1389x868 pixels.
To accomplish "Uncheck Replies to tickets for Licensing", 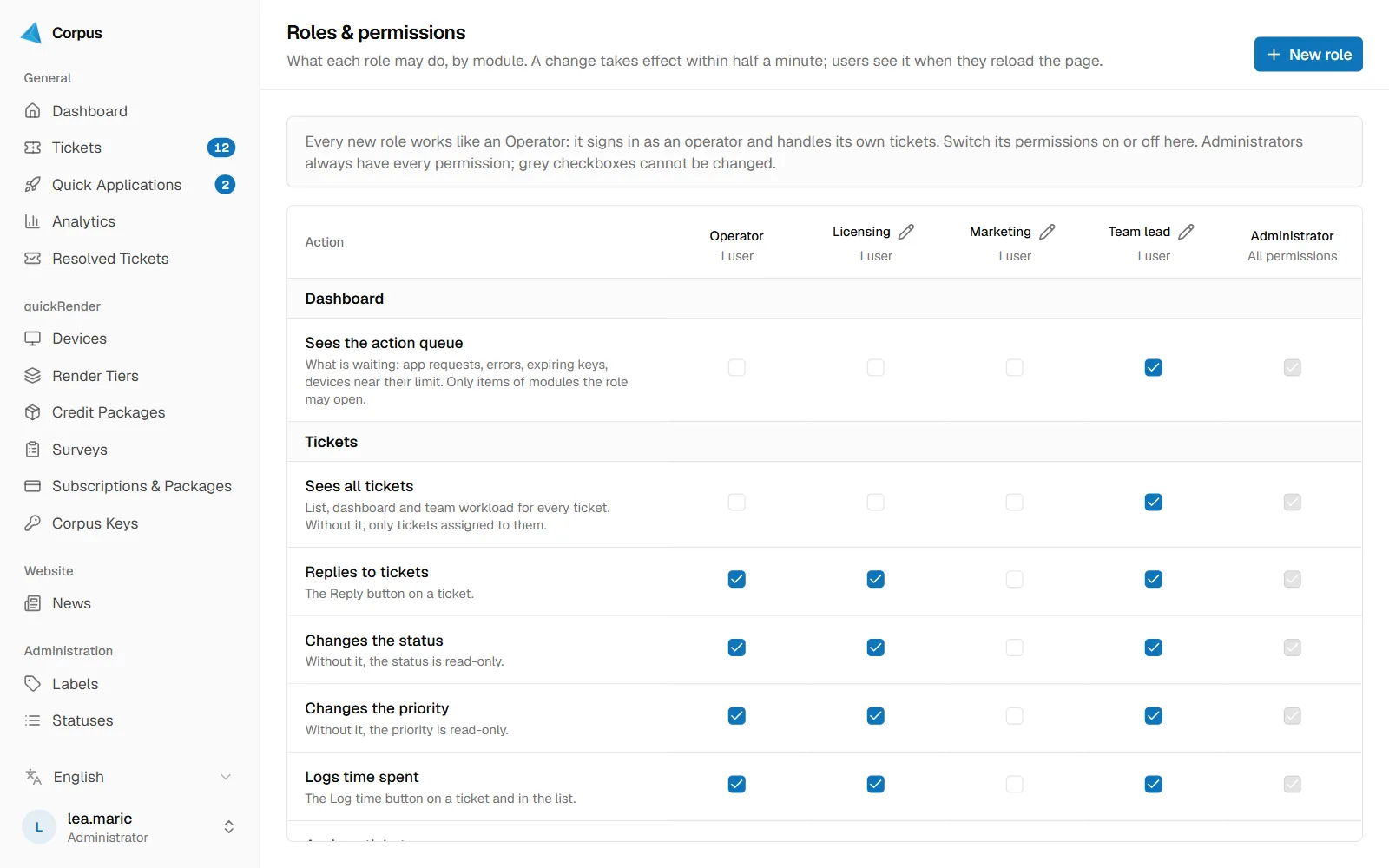I will 876,579.
